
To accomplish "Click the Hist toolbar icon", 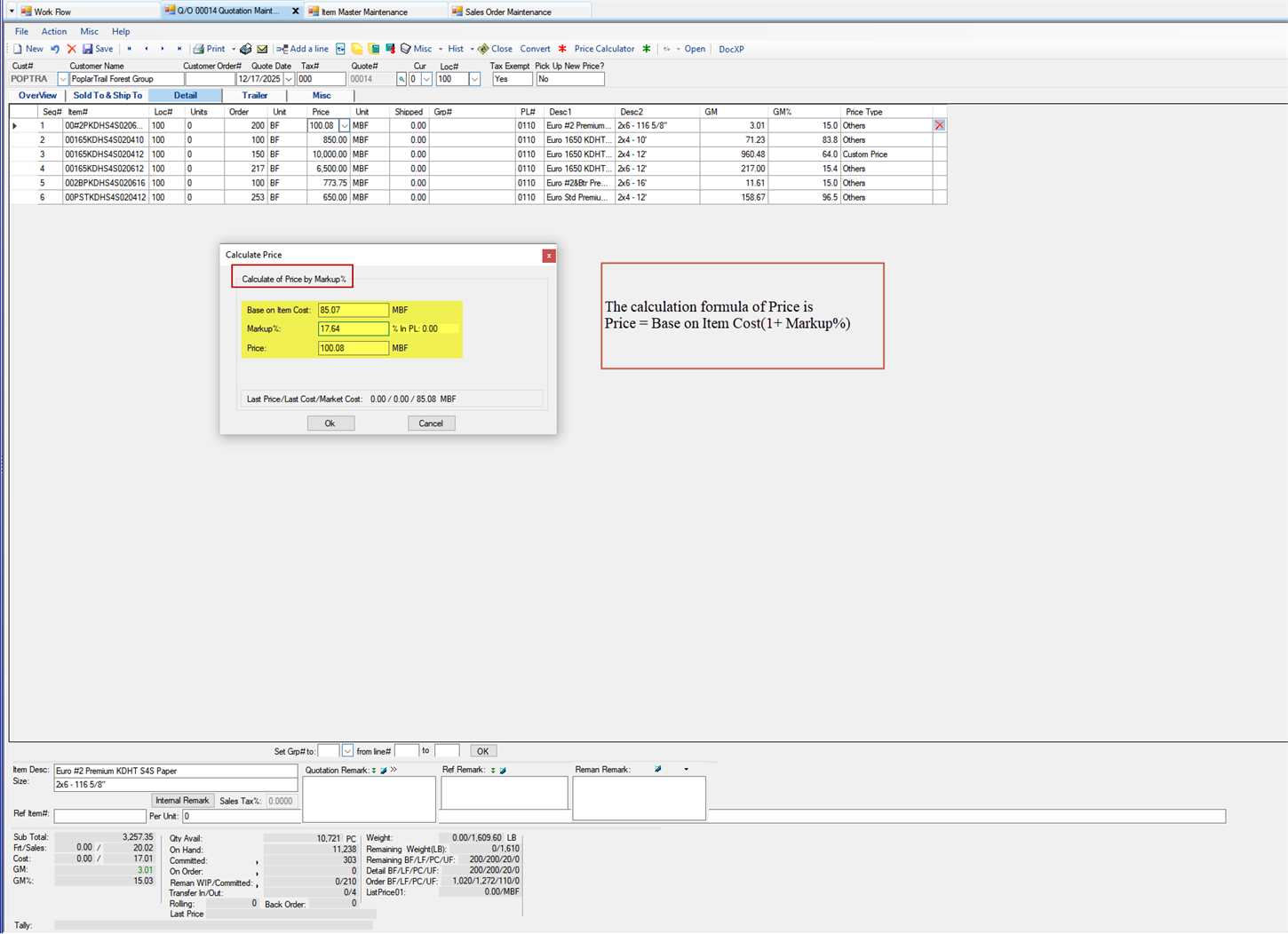I will pos(454,49).
